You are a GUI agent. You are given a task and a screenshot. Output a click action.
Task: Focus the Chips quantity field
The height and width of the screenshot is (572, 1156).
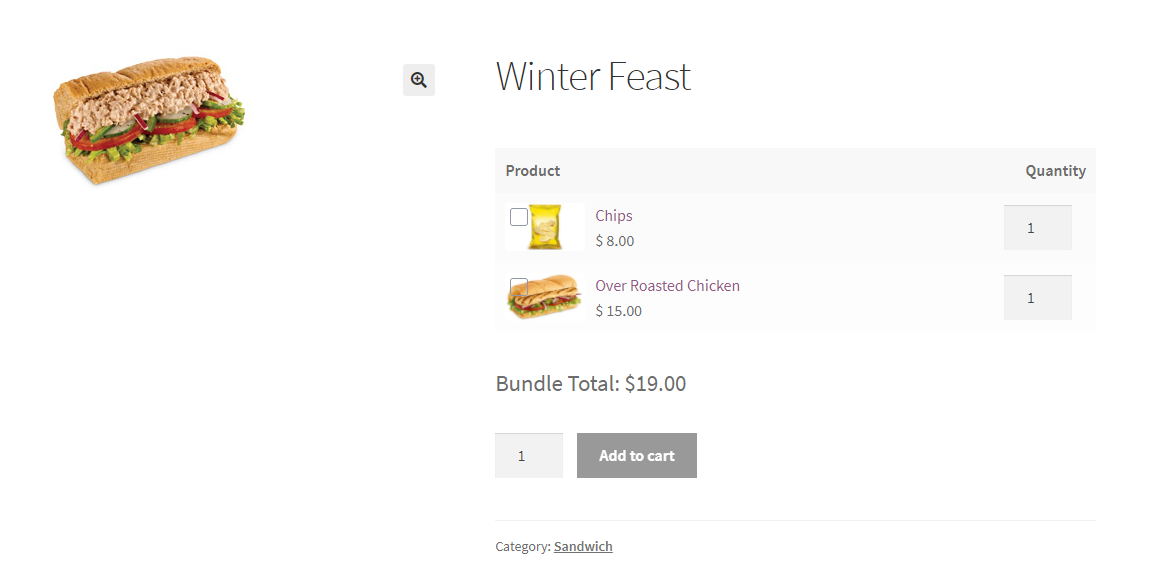[1037, 228]
